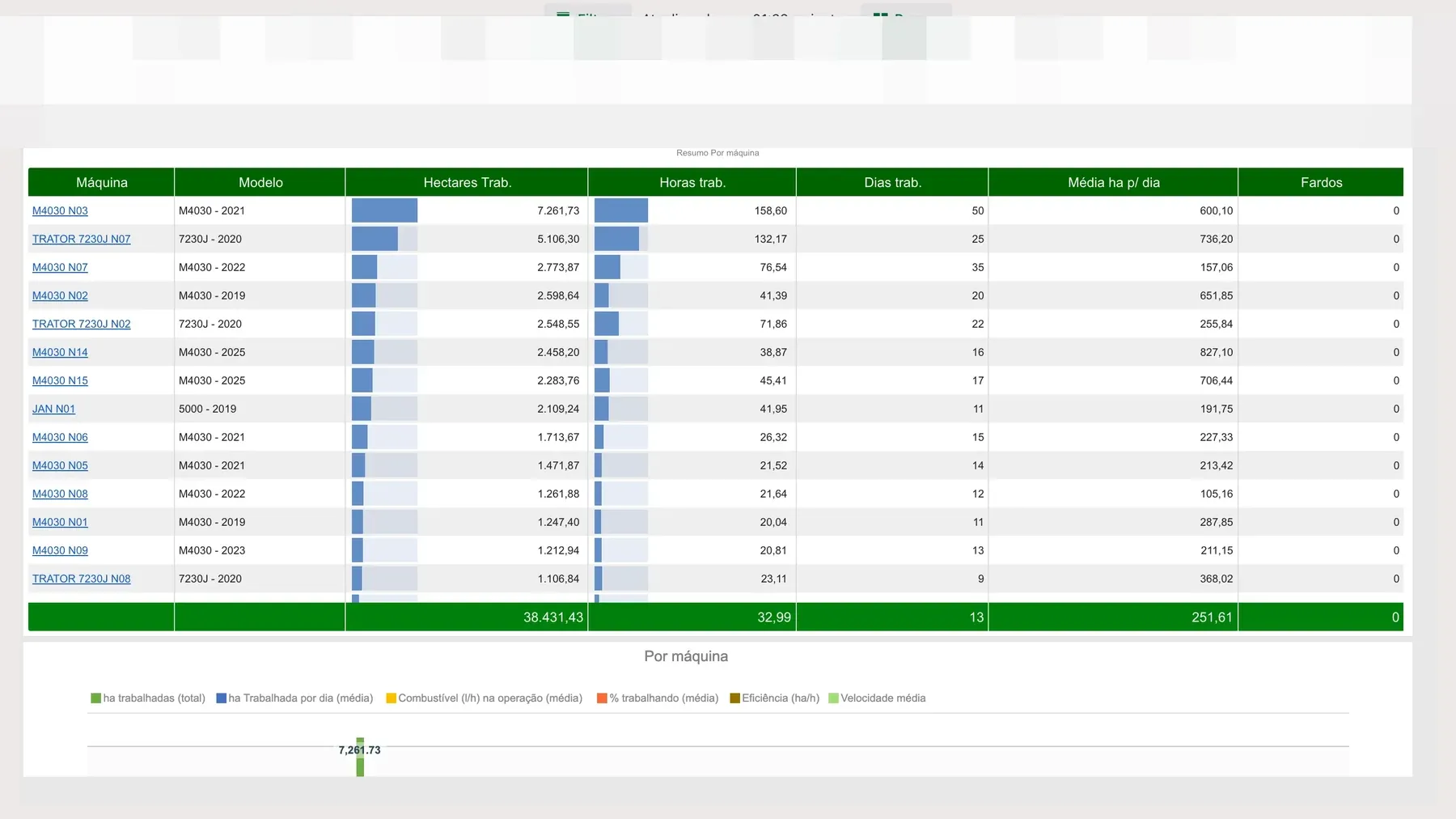Open the M4030 N05 machine link
1456x819 pixels.
pos(60,465)
